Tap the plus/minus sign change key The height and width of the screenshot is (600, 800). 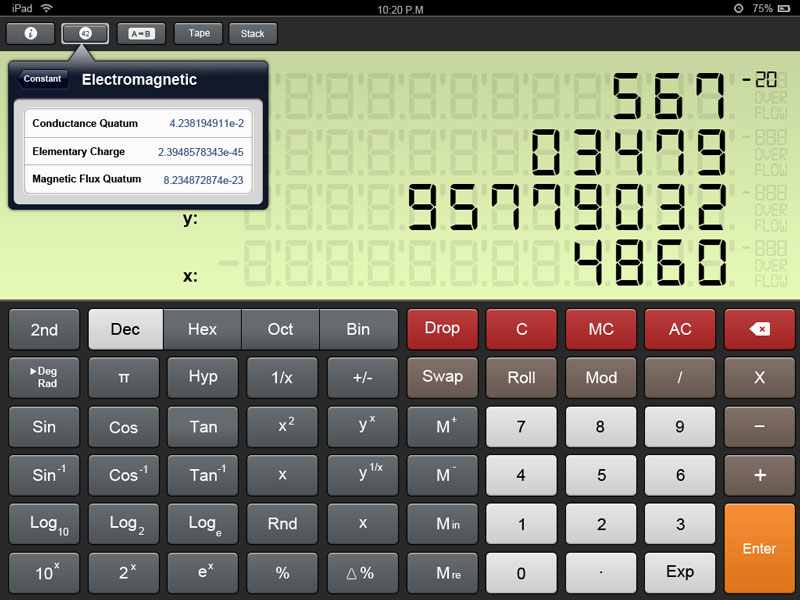(362, 377)
